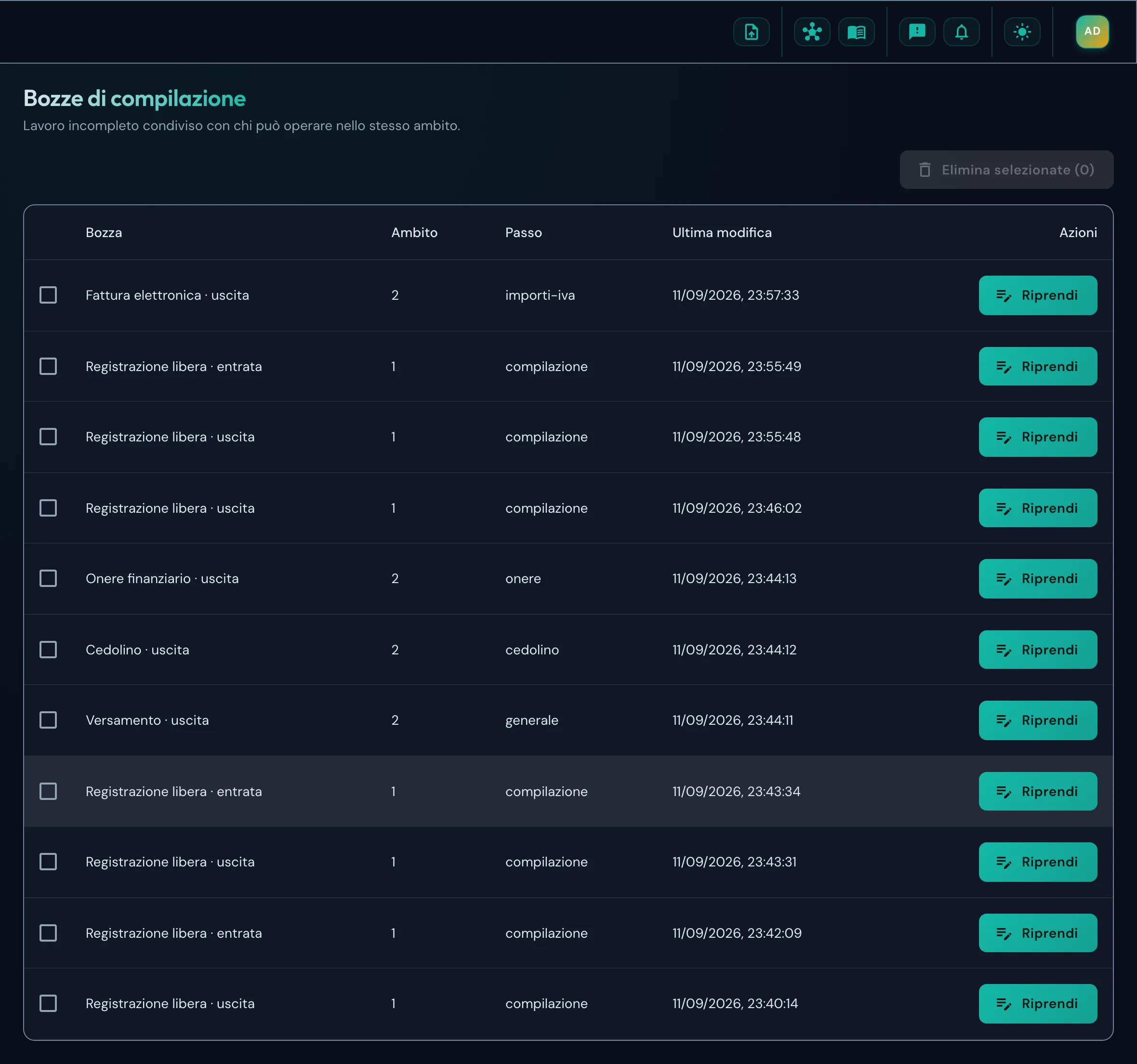Click the timestamp 11/09/2026, 23:43:31
This screenshot has height=1064, width=1137.
734,862
